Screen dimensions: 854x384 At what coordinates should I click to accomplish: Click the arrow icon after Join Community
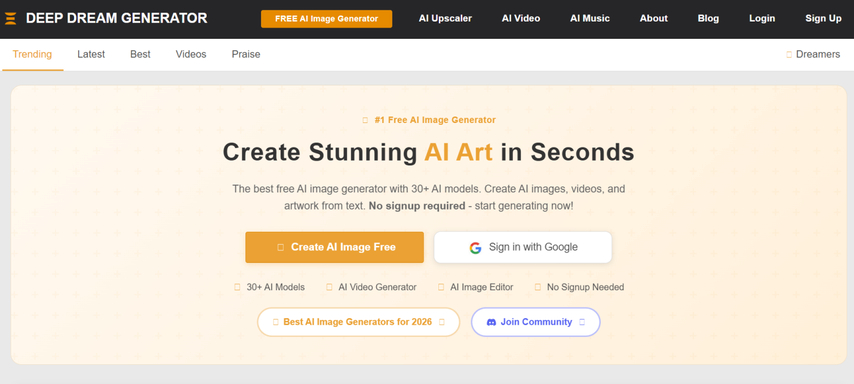[x=582, y=322]
